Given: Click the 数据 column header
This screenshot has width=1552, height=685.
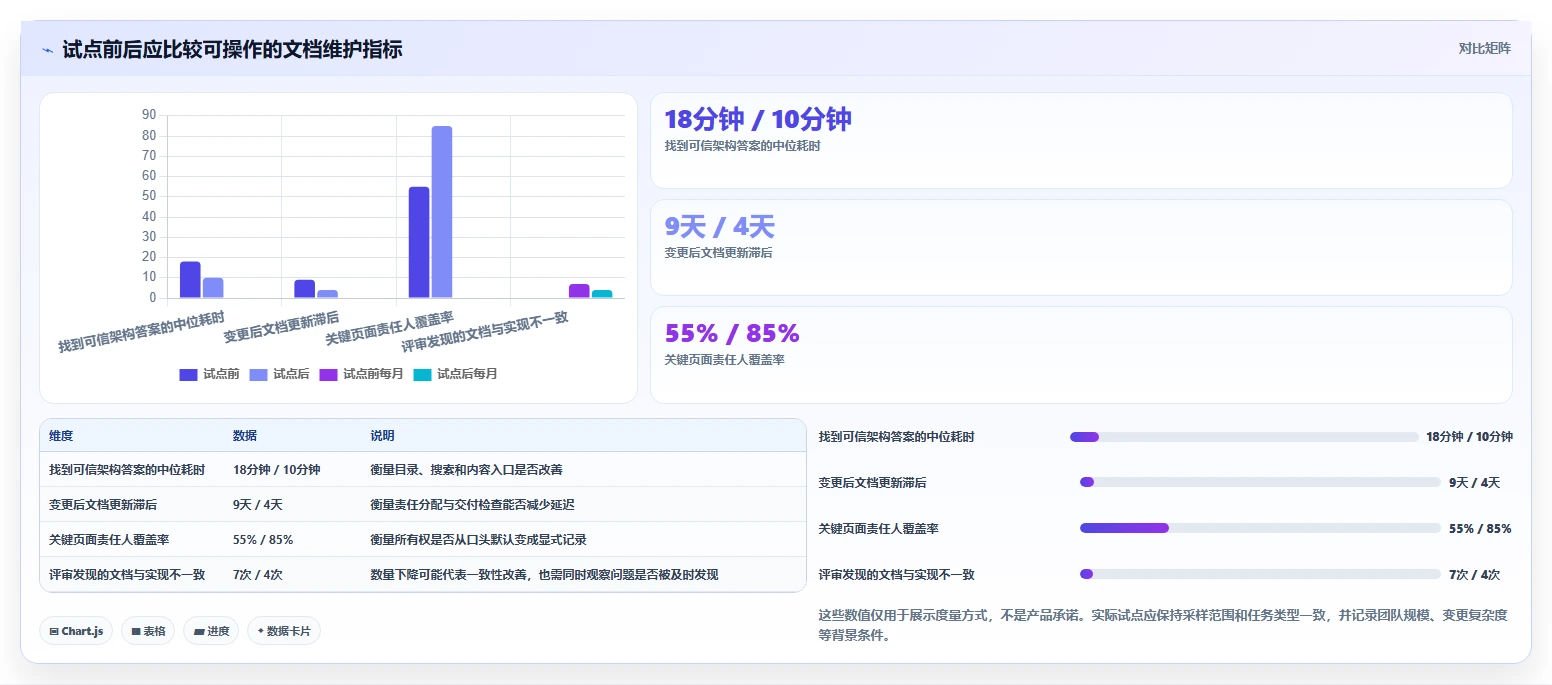Looking at the screenshot, I should [245, 436].
